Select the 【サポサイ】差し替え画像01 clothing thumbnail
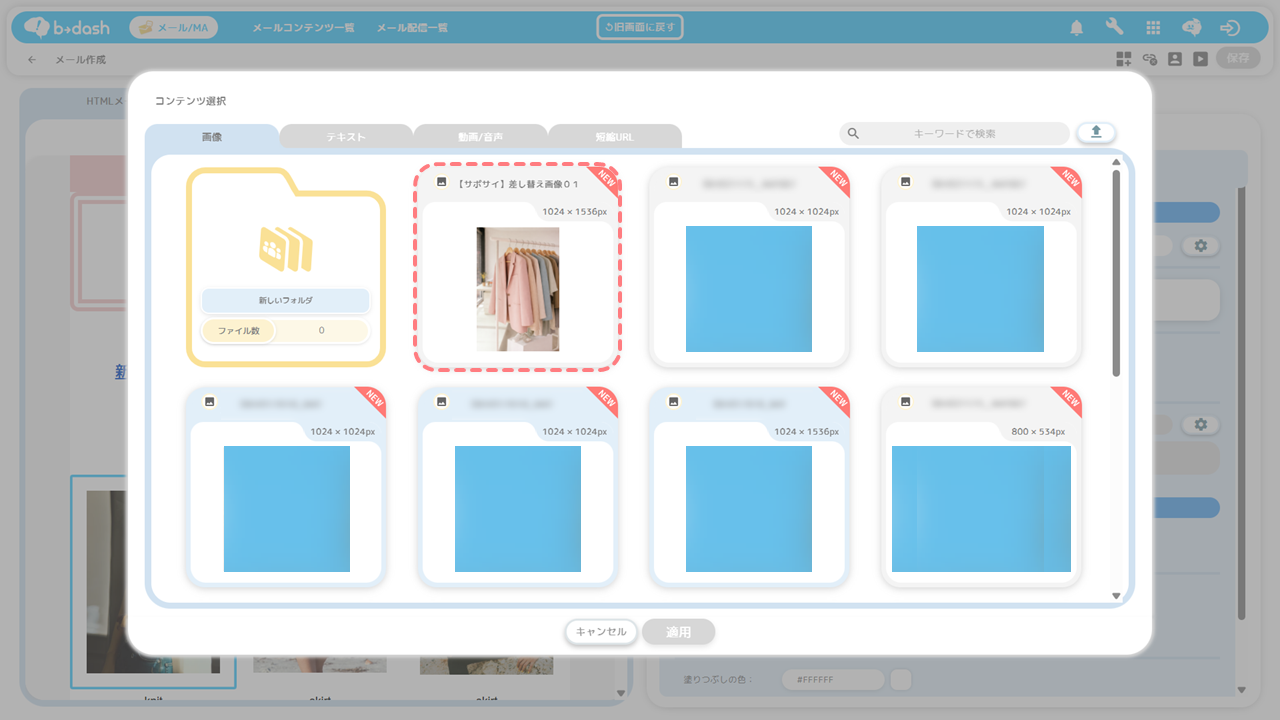The width and height of the screenshot is (1280, 720). [518, 289]
